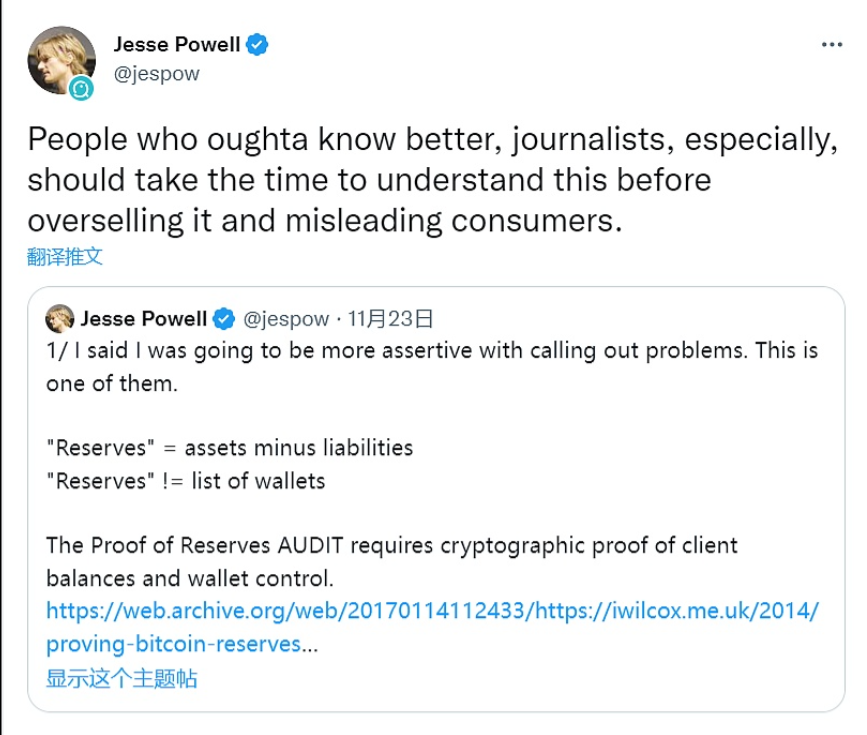Open Jesse Powell's profile via the top display name
Viewport: 867px width, 735px height.
coord(177,45)
